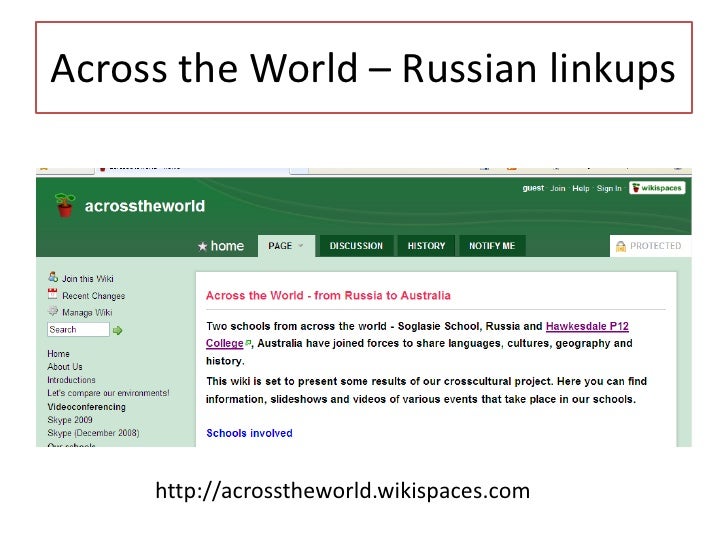Click the page heading from Russia to Australia
728x546 pixels.
tap(328, 295)
